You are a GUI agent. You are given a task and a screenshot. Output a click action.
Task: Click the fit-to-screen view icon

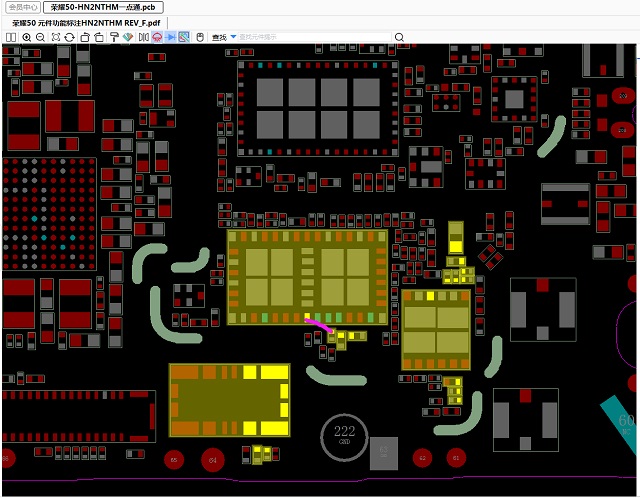click(55, 37)
